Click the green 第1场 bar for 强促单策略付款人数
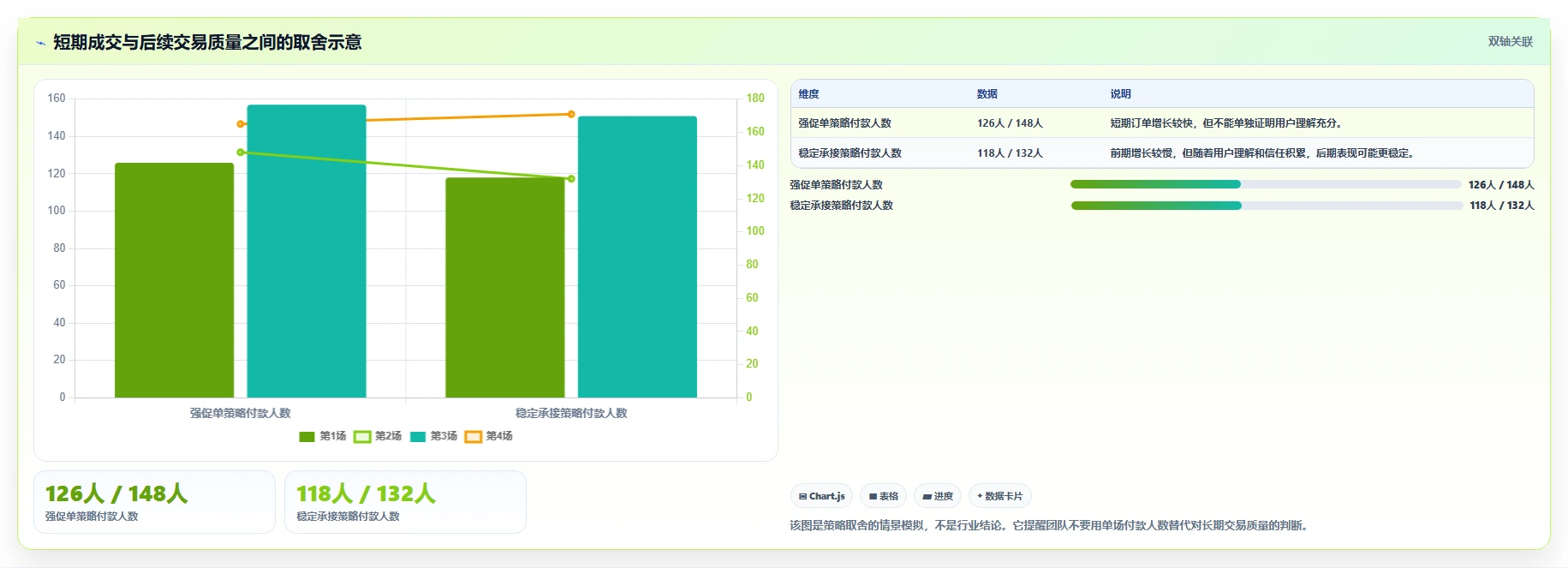 click(x=175, y=280)
